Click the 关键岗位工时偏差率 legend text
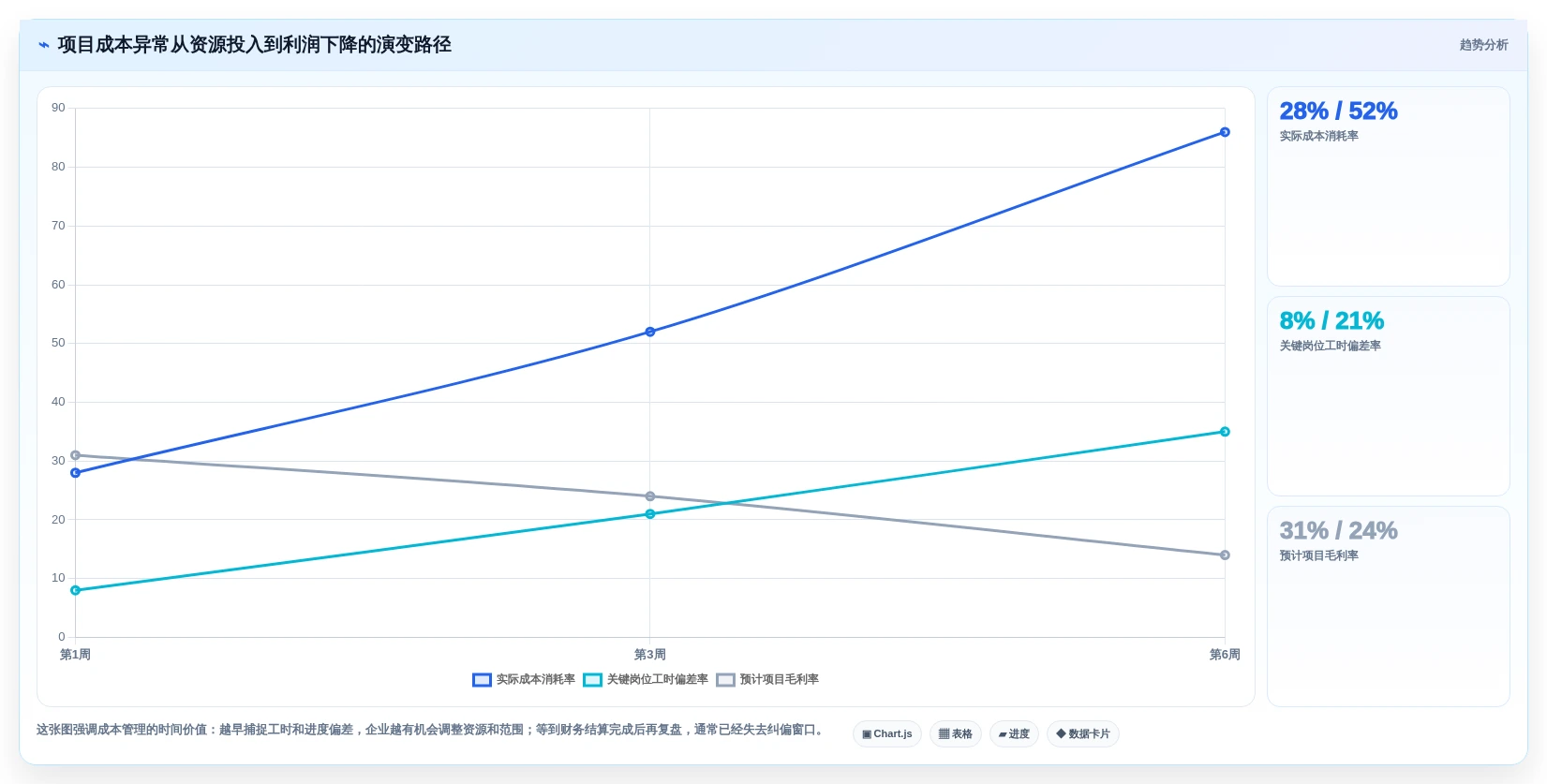This screenshot has height=784, width=1547. pyautogui.click(x=658, y=680)
